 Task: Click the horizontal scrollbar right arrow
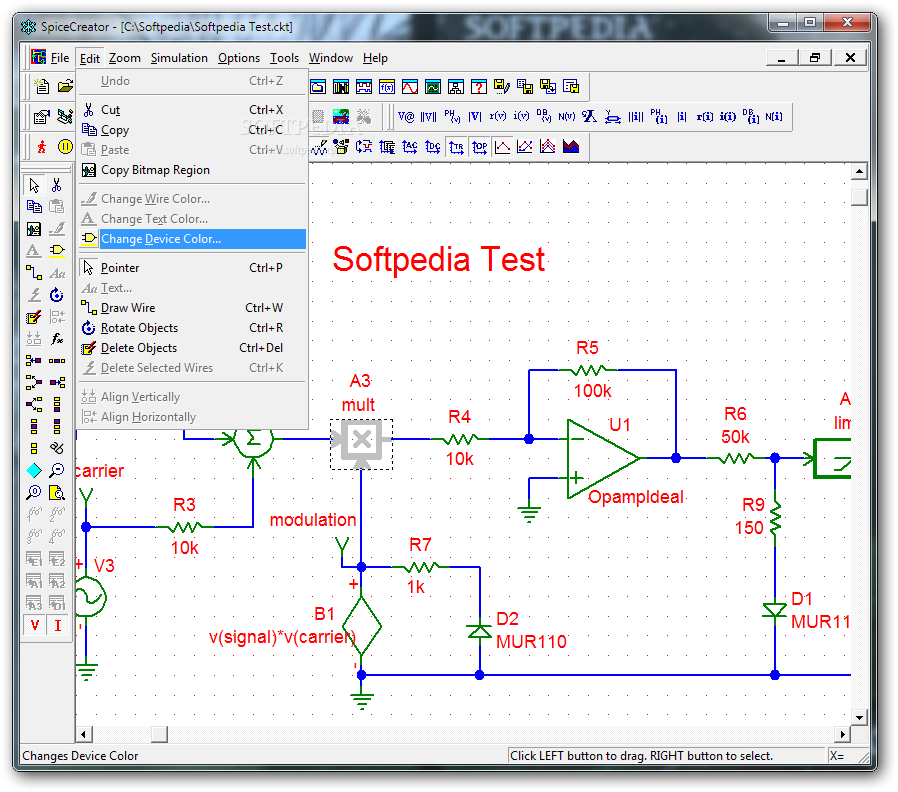tap(842, 734)
